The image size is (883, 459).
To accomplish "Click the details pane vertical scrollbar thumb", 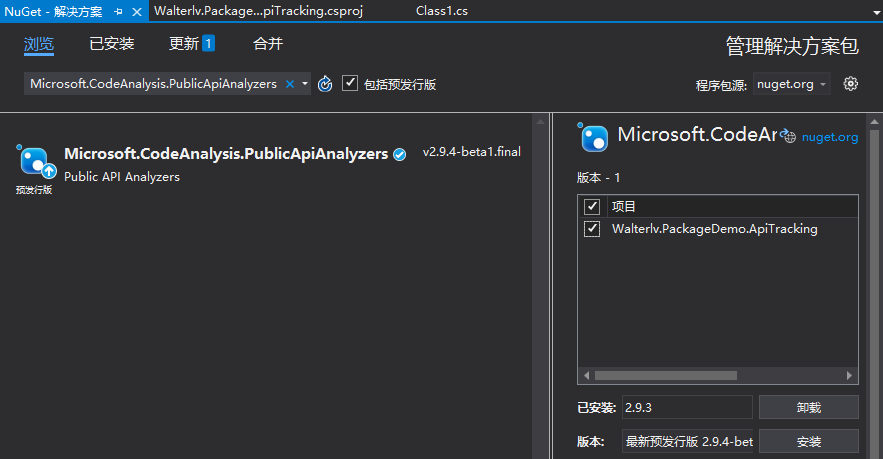I will [x=874, y=293].
